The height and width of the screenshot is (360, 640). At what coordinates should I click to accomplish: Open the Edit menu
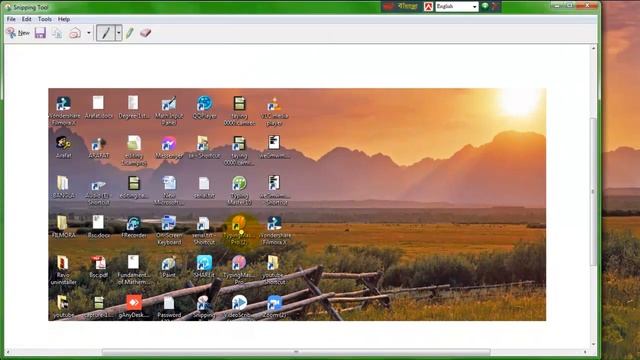[27, 19]
